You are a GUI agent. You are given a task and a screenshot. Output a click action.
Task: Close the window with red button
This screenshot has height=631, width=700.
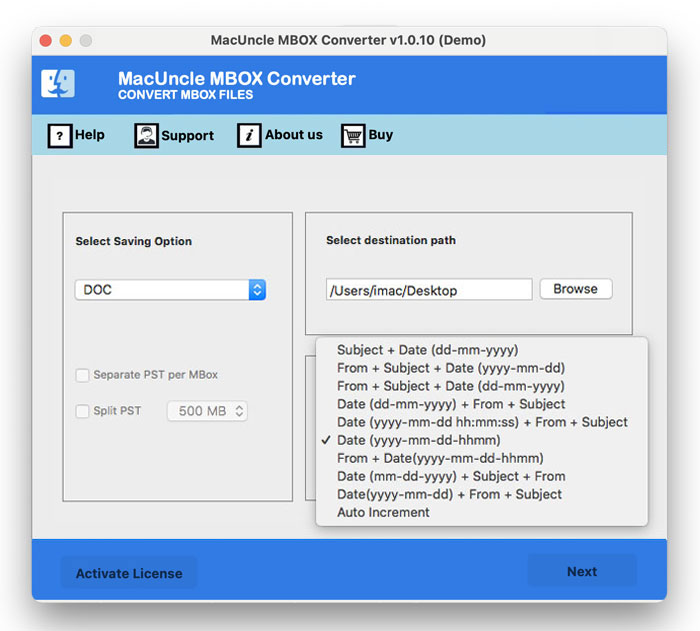click(46, 41)
